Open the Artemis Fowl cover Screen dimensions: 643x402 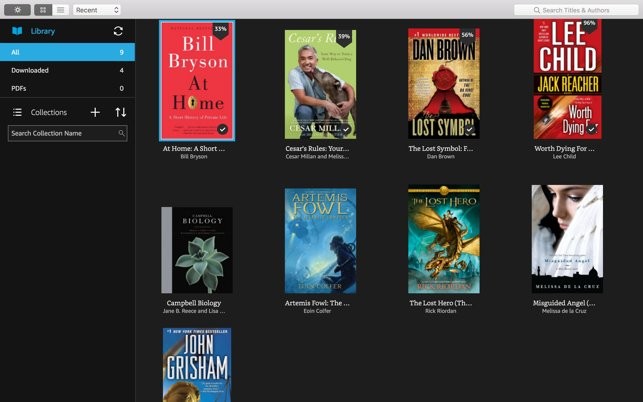pyautogui.click(x=320, y=241)
